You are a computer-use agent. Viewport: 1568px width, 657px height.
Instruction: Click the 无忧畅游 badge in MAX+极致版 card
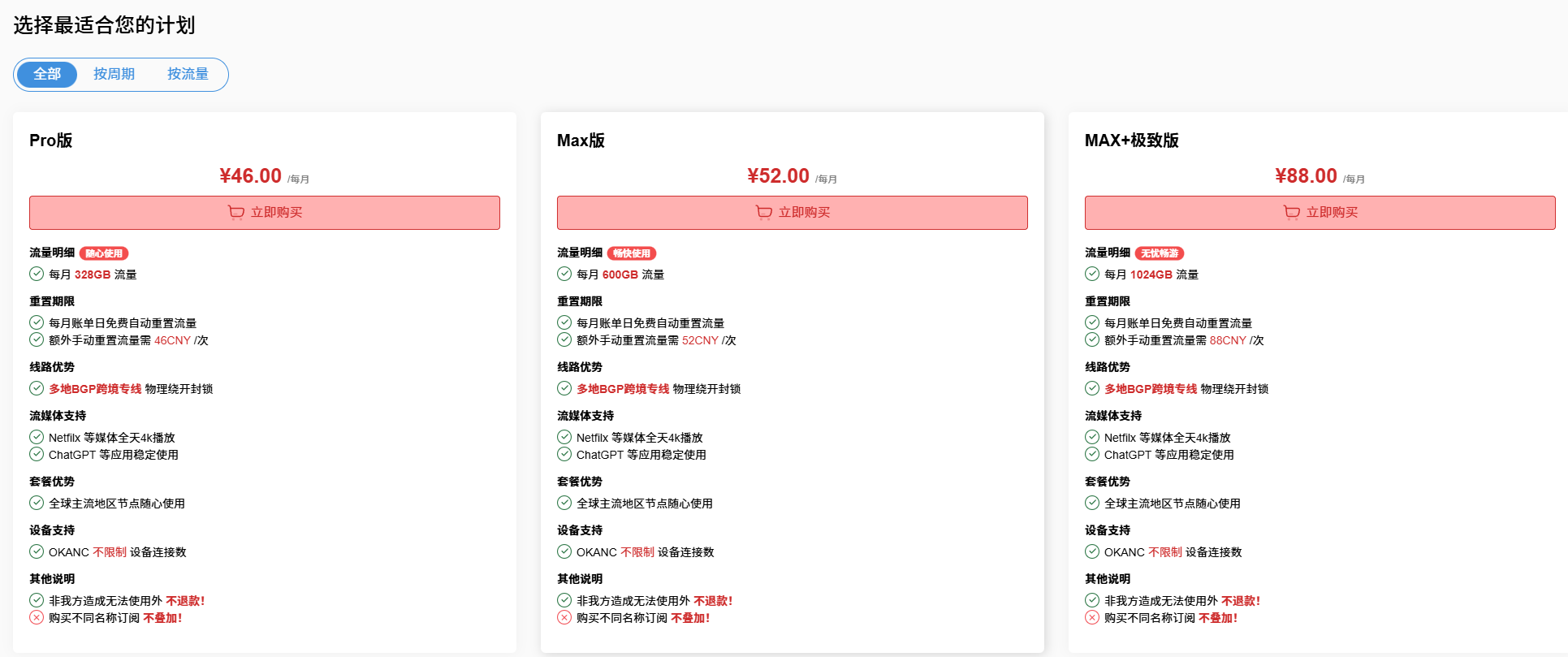point(1160,253)
